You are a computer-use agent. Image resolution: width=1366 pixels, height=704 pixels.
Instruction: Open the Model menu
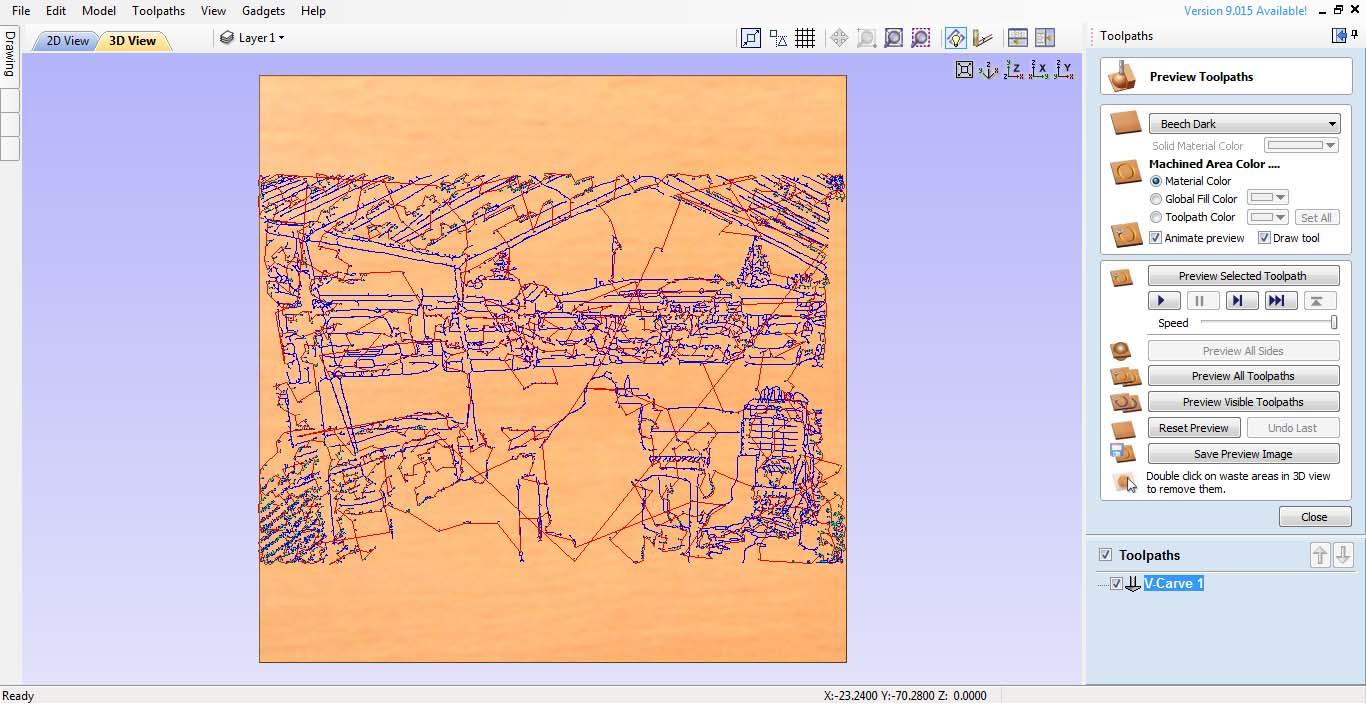click(x=99, y=11)
